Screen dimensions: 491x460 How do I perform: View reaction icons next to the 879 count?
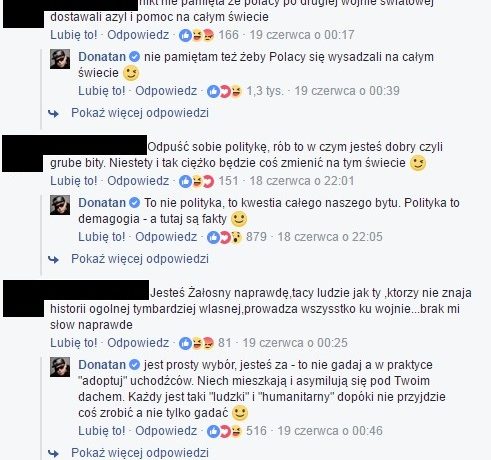point(225,237)
